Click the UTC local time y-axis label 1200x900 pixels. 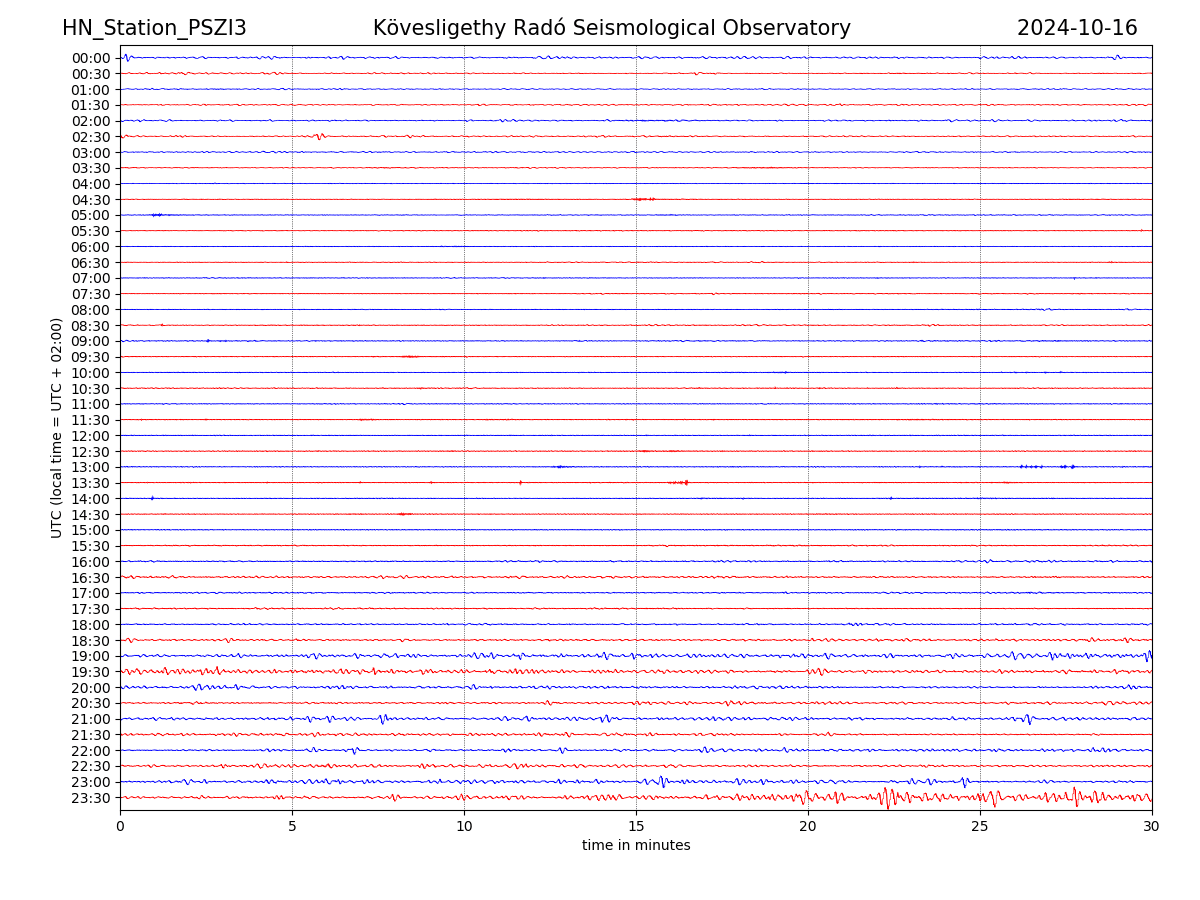(x=57, y=428)
